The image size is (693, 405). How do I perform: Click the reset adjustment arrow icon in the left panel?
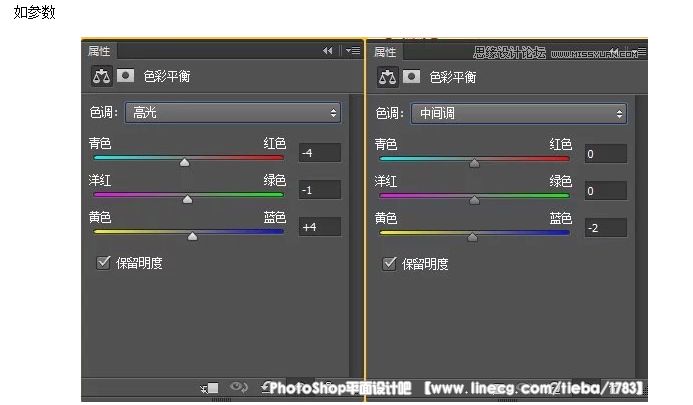pyautogui.click(x=265, y=387)
